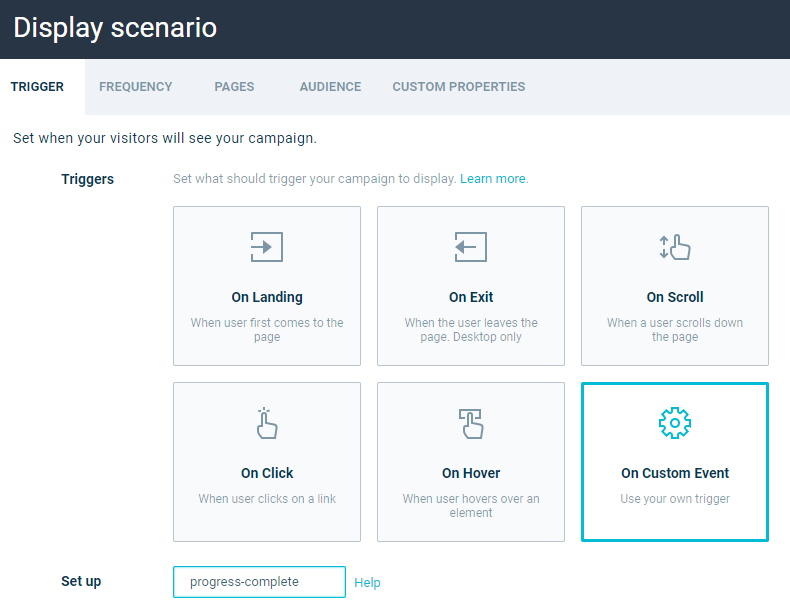Click 'When user clicks on a link' text

267,499
